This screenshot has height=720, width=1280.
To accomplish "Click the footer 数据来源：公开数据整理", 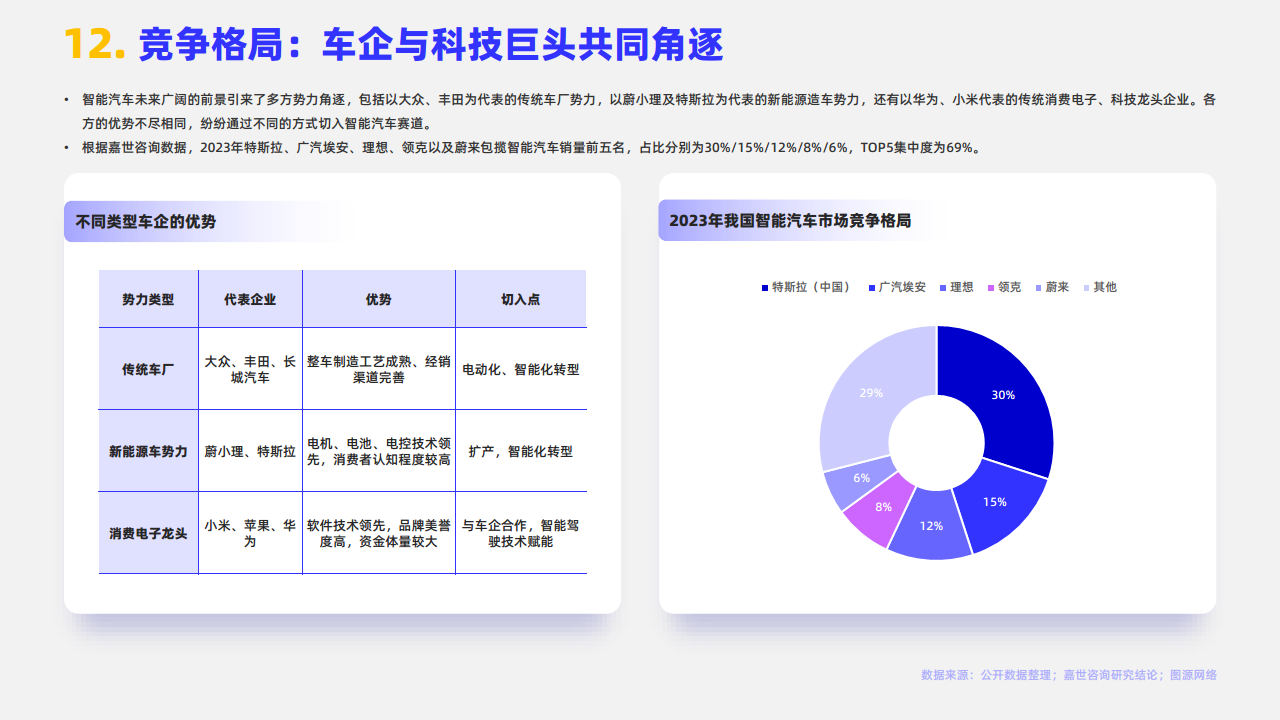I will 1069,675.
